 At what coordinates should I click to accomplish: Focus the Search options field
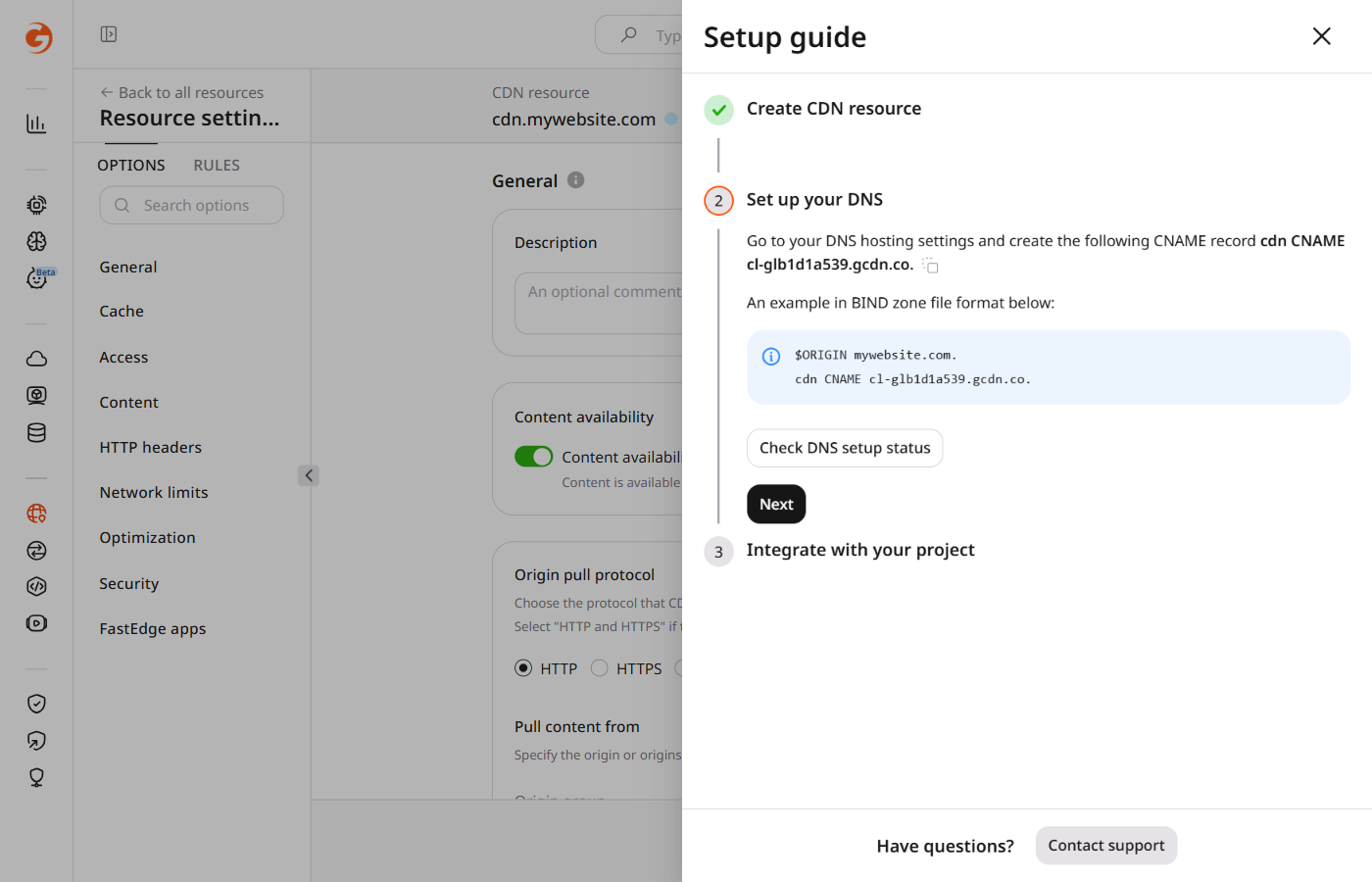click(191, 206)
